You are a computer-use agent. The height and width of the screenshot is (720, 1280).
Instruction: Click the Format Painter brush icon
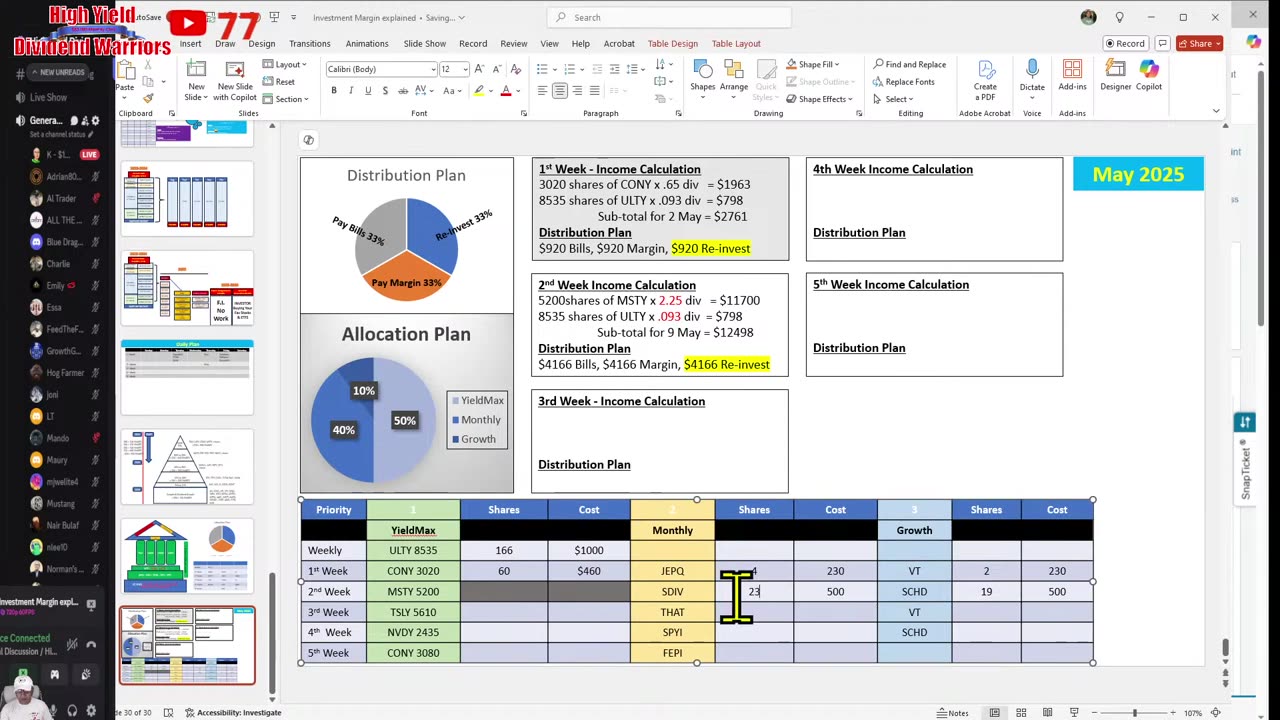pyautogui.click(x=148, y=98)
